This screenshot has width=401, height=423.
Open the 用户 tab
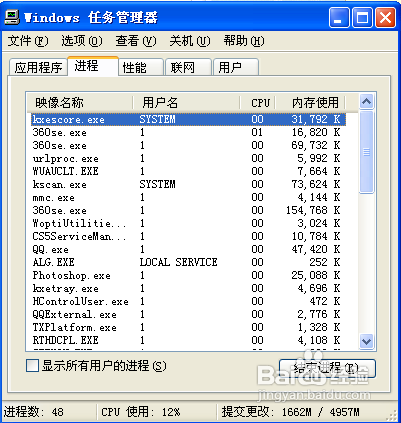(236, 67)
